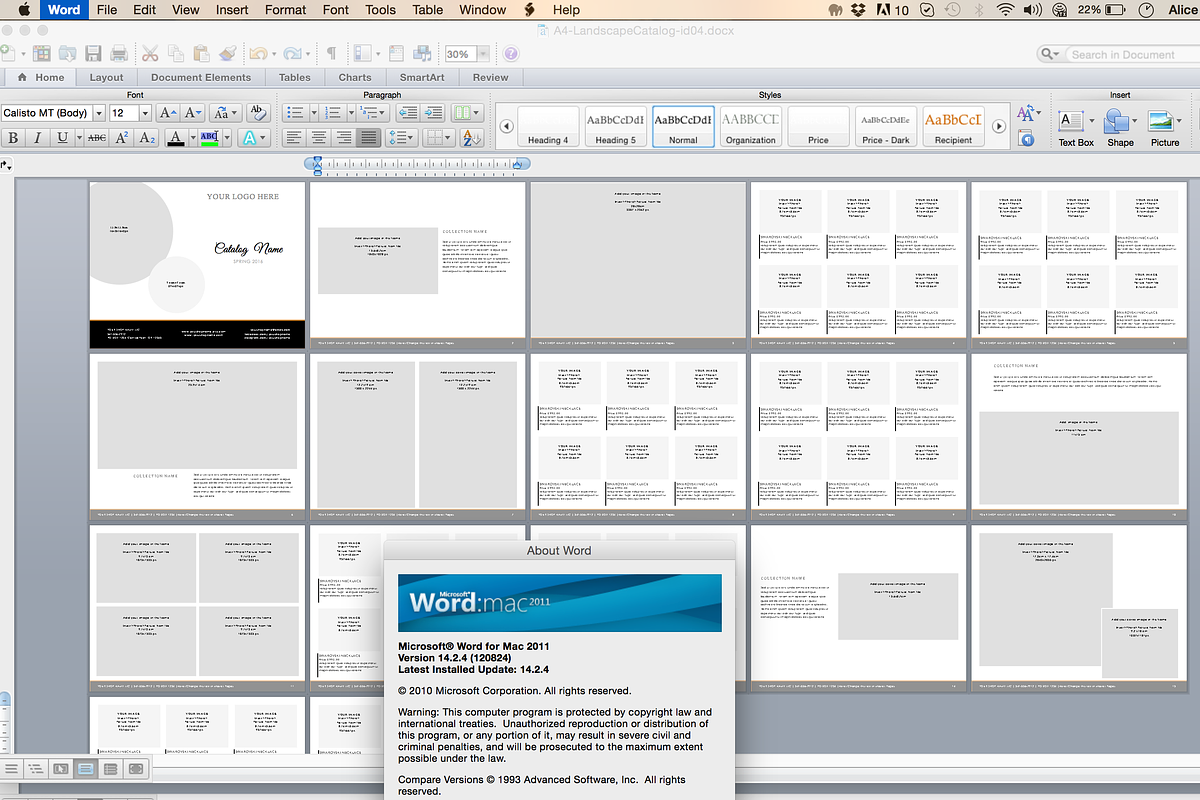Screen dimensions: 1200x800
Task: Expand the font size dropdown
Action: pos(145,114)
